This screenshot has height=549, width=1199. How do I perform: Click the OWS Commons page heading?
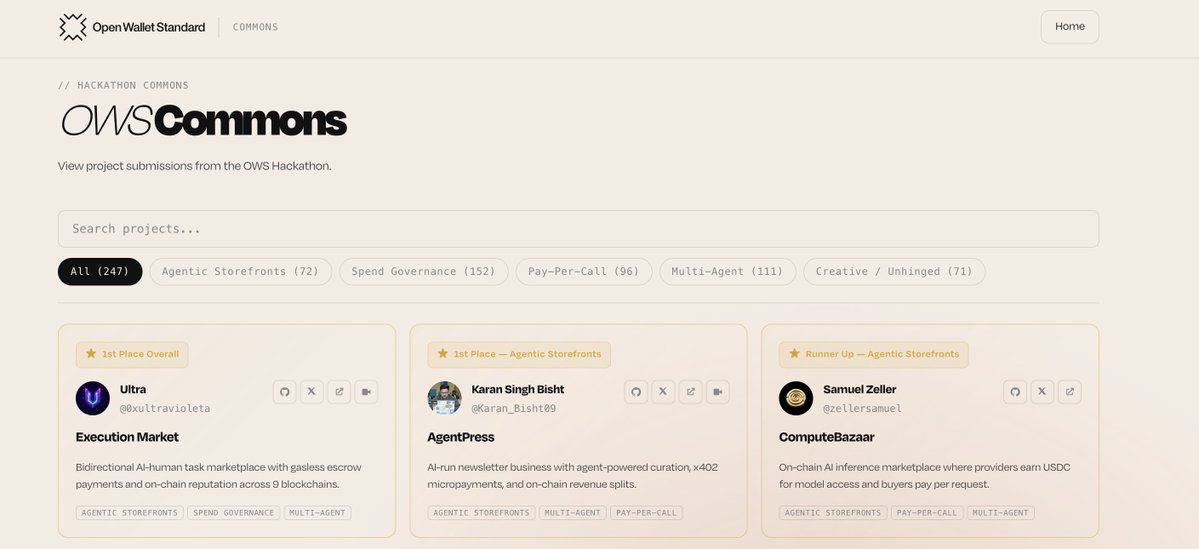[x=203, y=121]
